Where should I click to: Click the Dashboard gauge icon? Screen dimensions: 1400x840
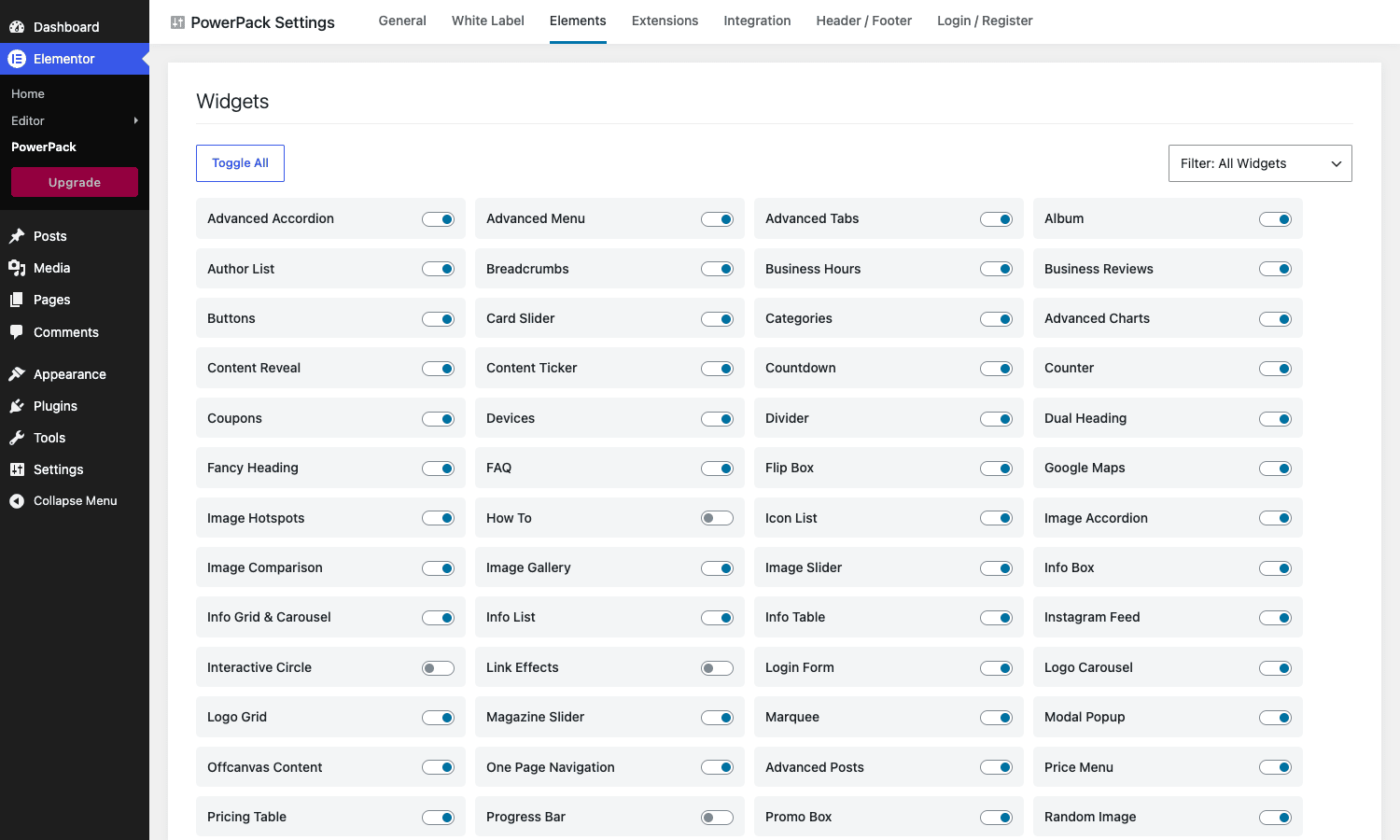pos(17,27)
